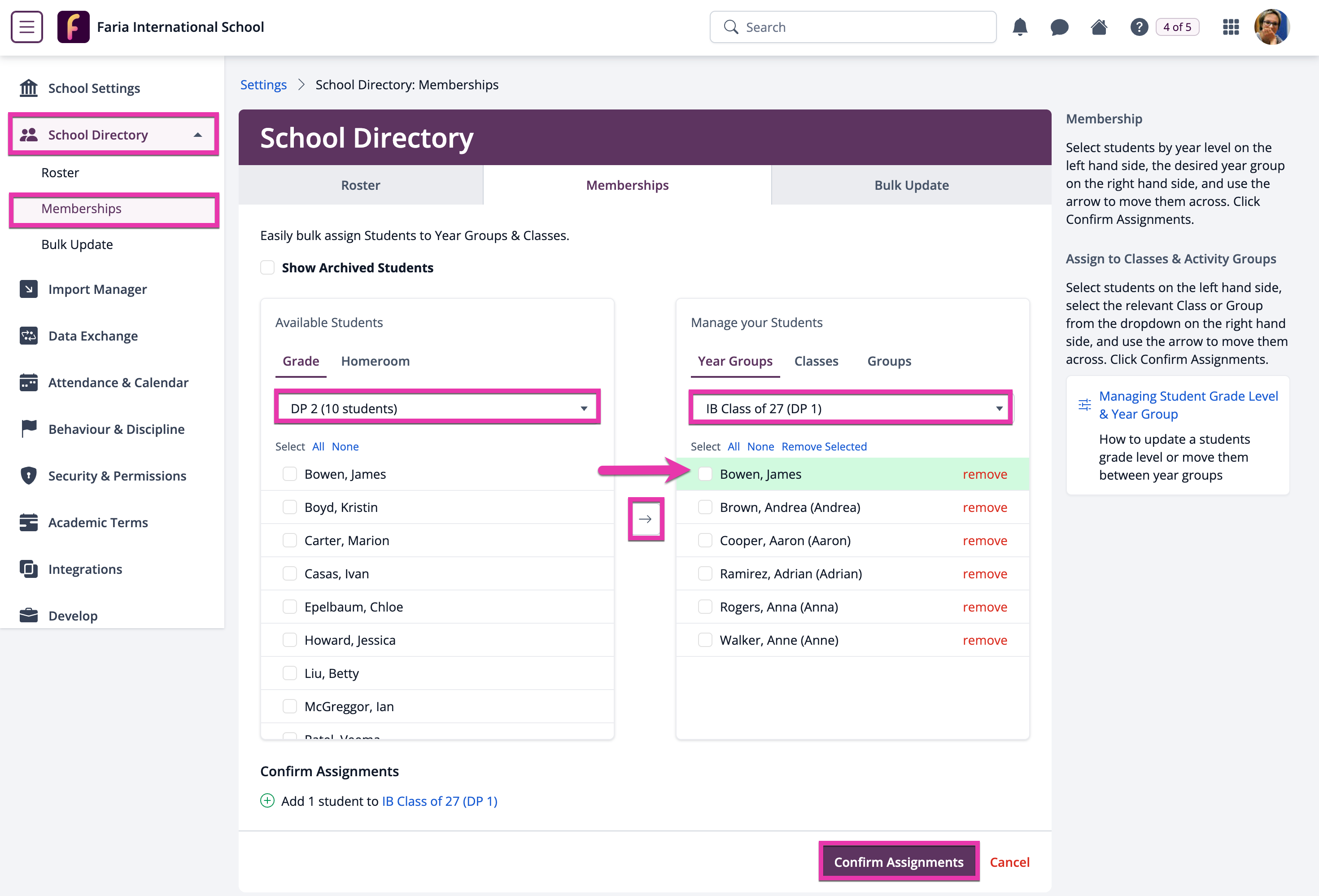Click the notifications bell icon
The image size is (1319, 896).
(x=1020, y=26)
